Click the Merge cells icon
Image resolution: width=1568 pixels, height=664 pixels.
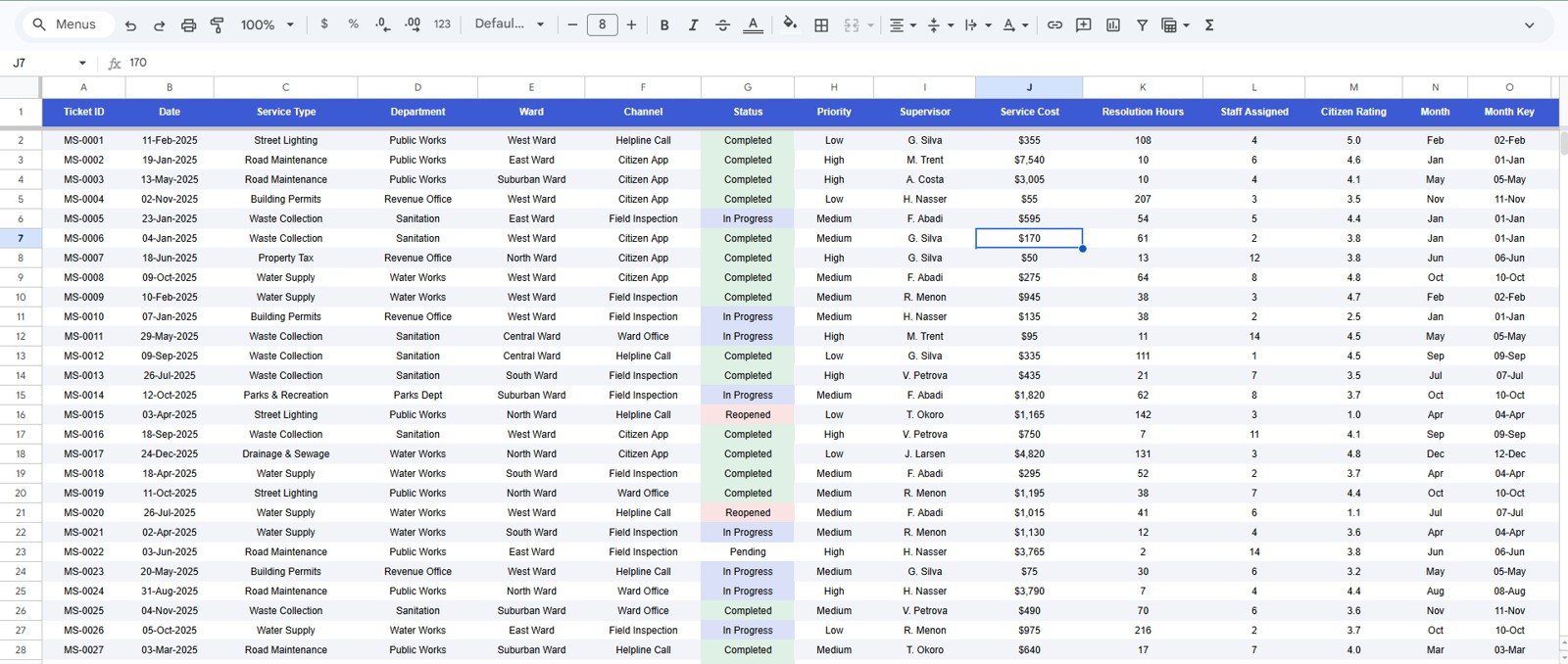(x=851, y=24)
